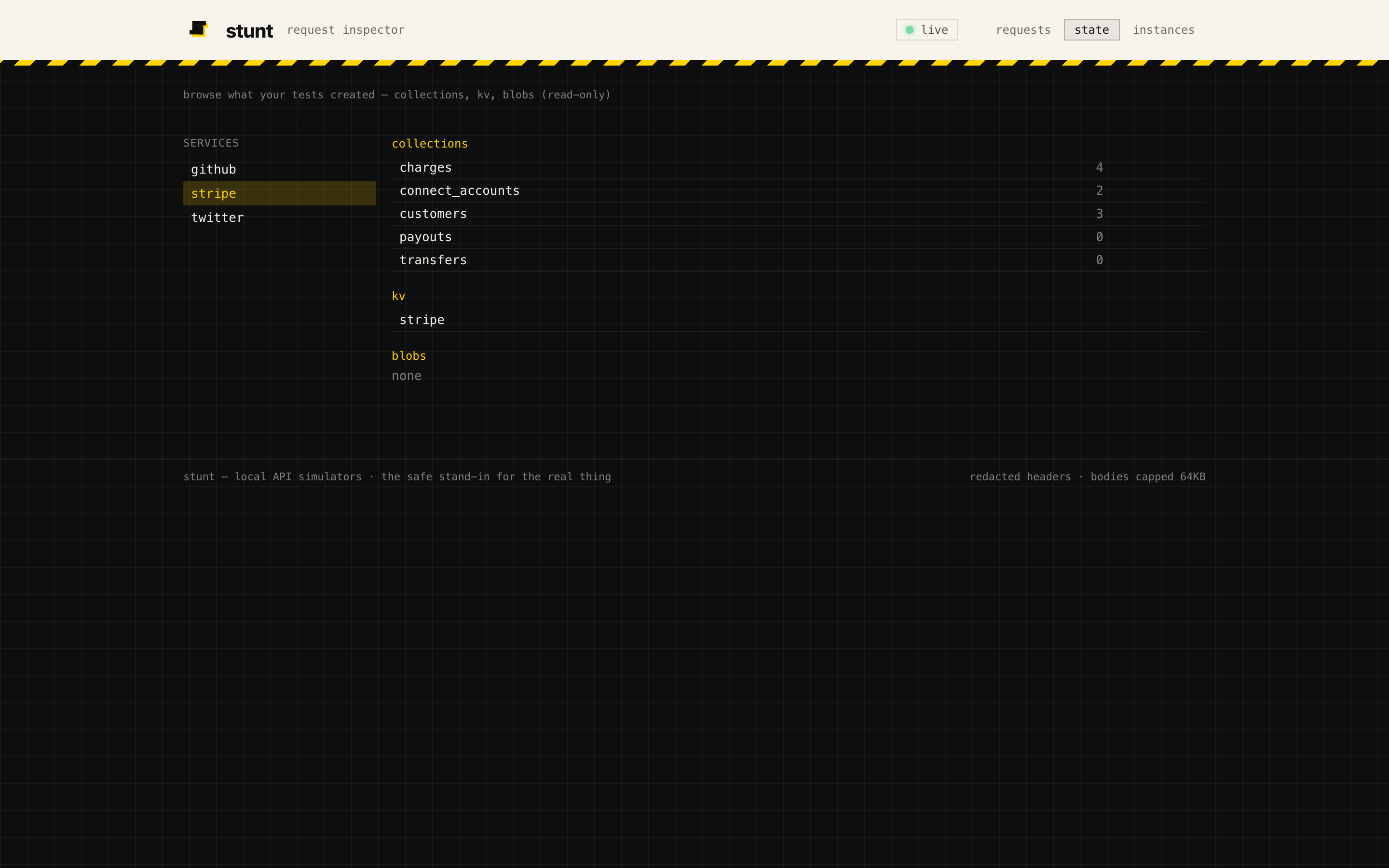Click the 'stunt — local API simulators' footer text
The width and height of the screenshot is (1389, 868).
click(x=396, y=476)
